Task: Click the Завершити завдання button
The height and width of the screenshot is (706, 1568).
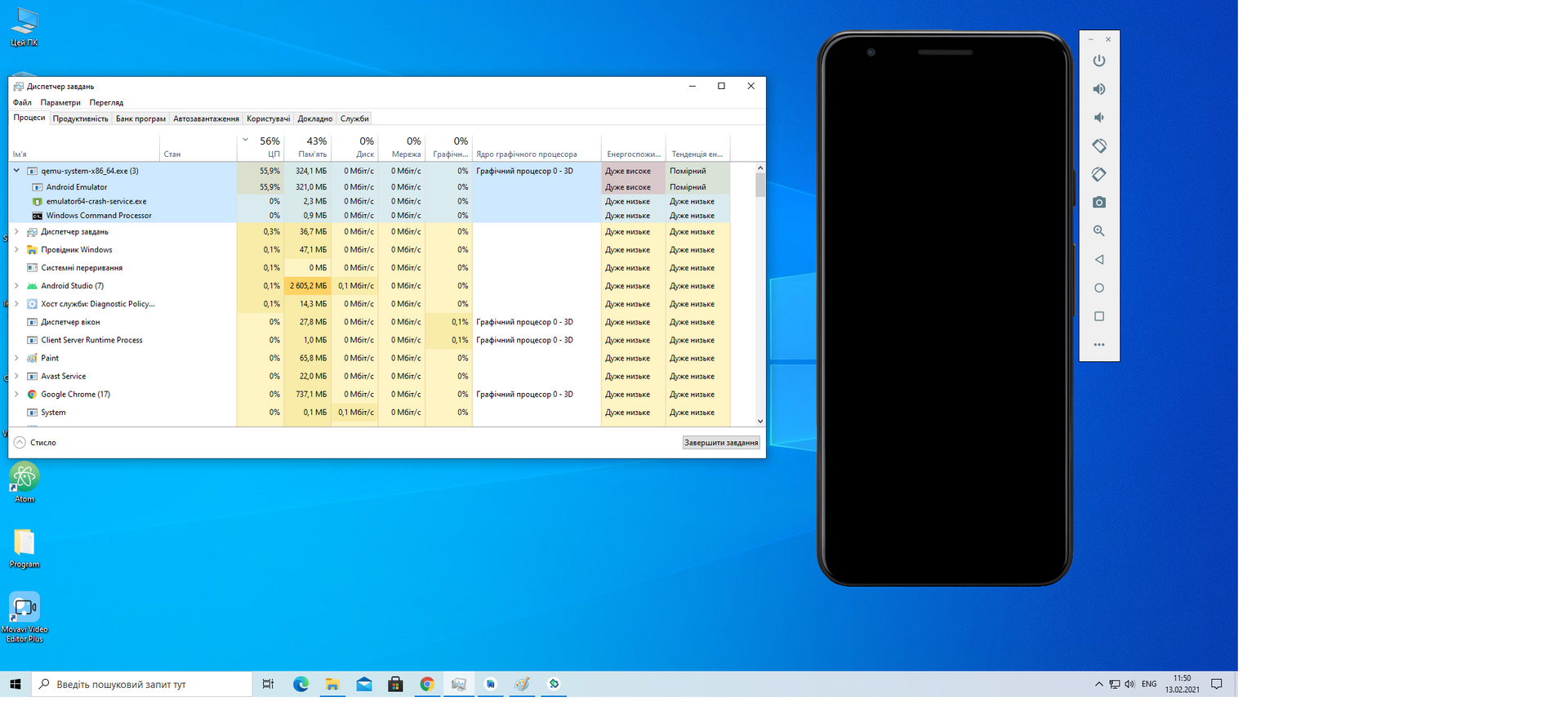Action: (x=721, y=443)
